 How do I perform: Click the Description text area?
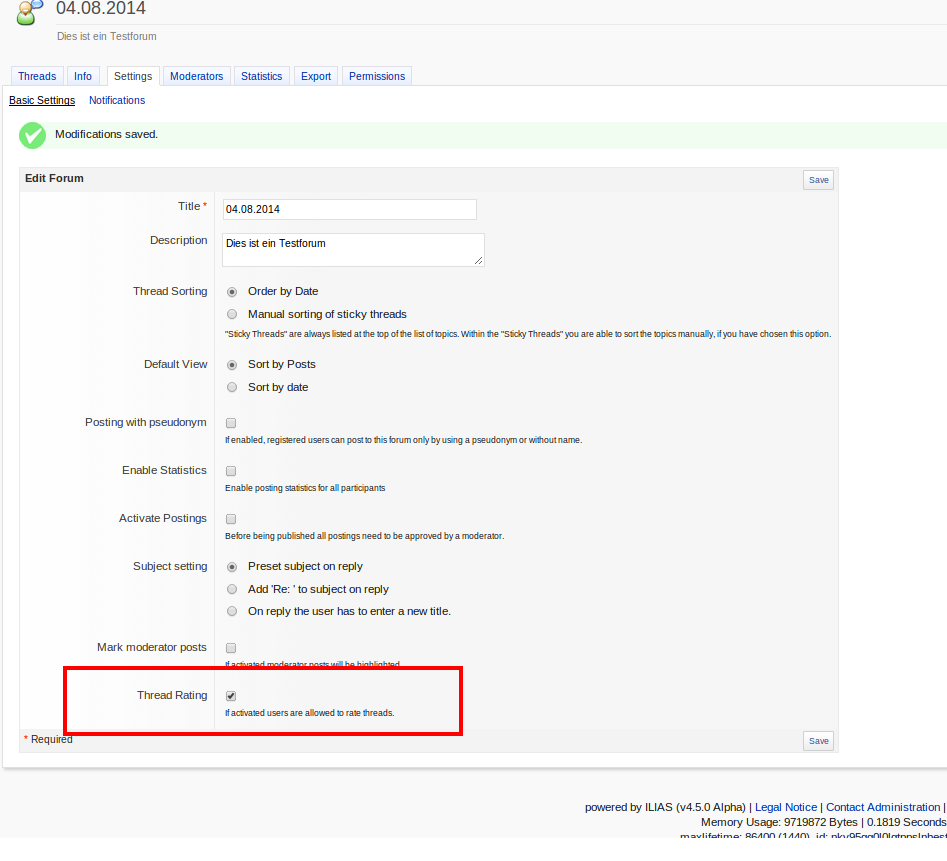point(352,250)
